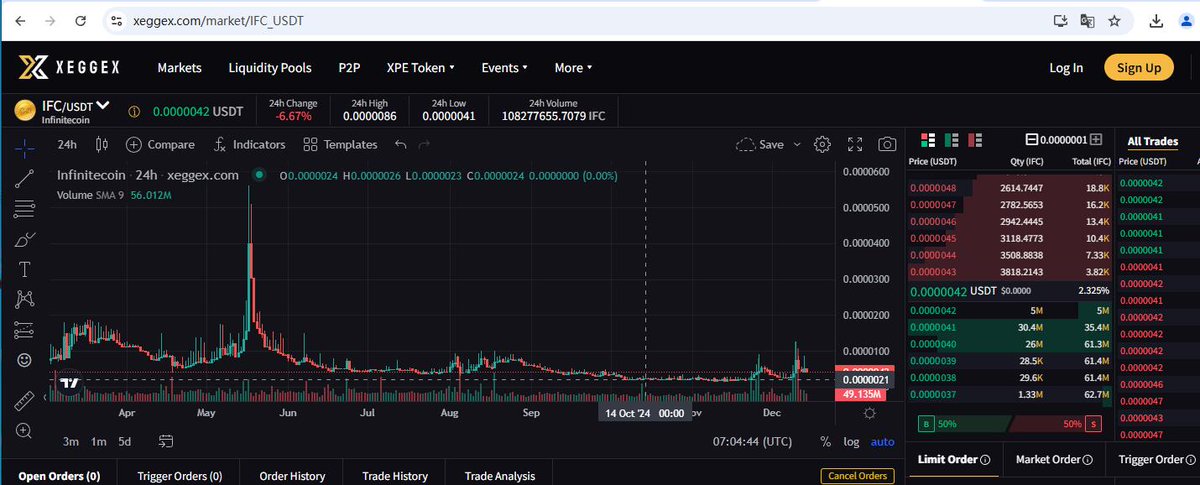Switch to the Trigger Orders tab

tap(178, 476)
